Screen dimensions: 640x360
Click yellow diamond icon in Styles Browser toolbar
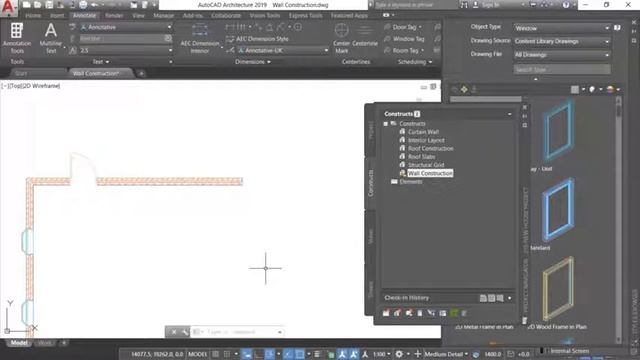pos(464,89)
